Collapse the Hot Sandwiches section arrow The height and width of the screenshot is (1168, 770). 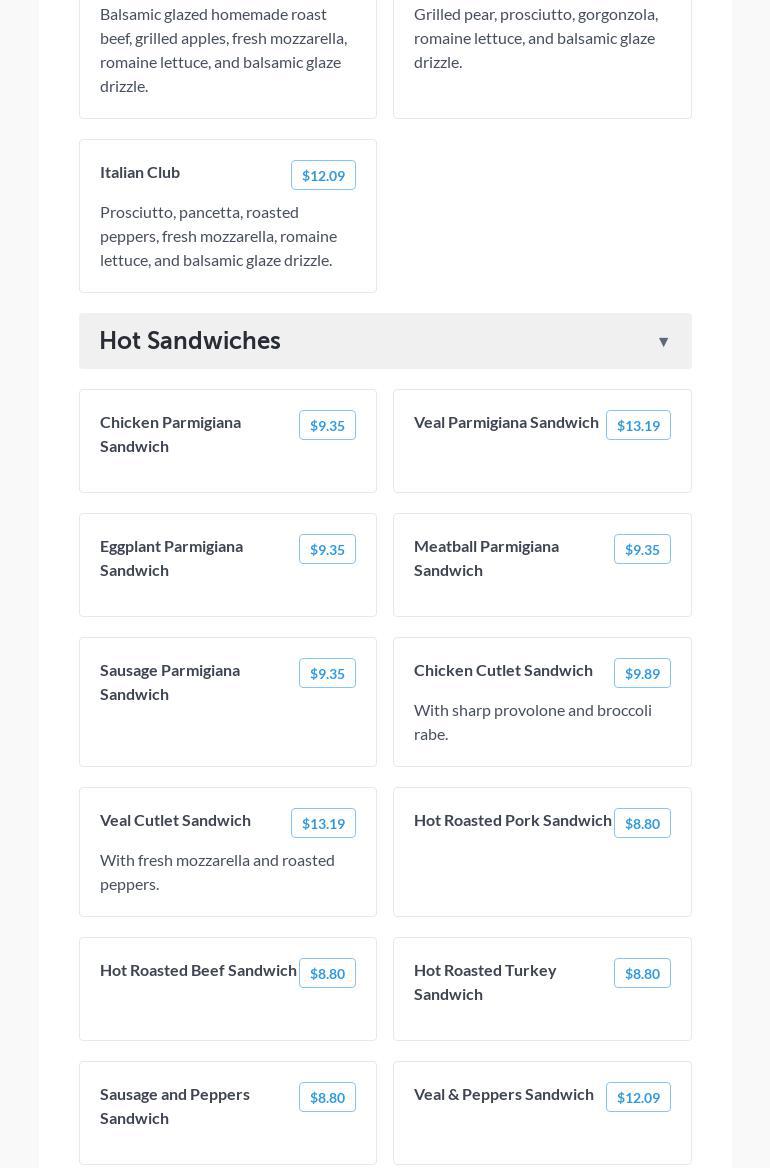pyautogui.click(x=663, y=342)
